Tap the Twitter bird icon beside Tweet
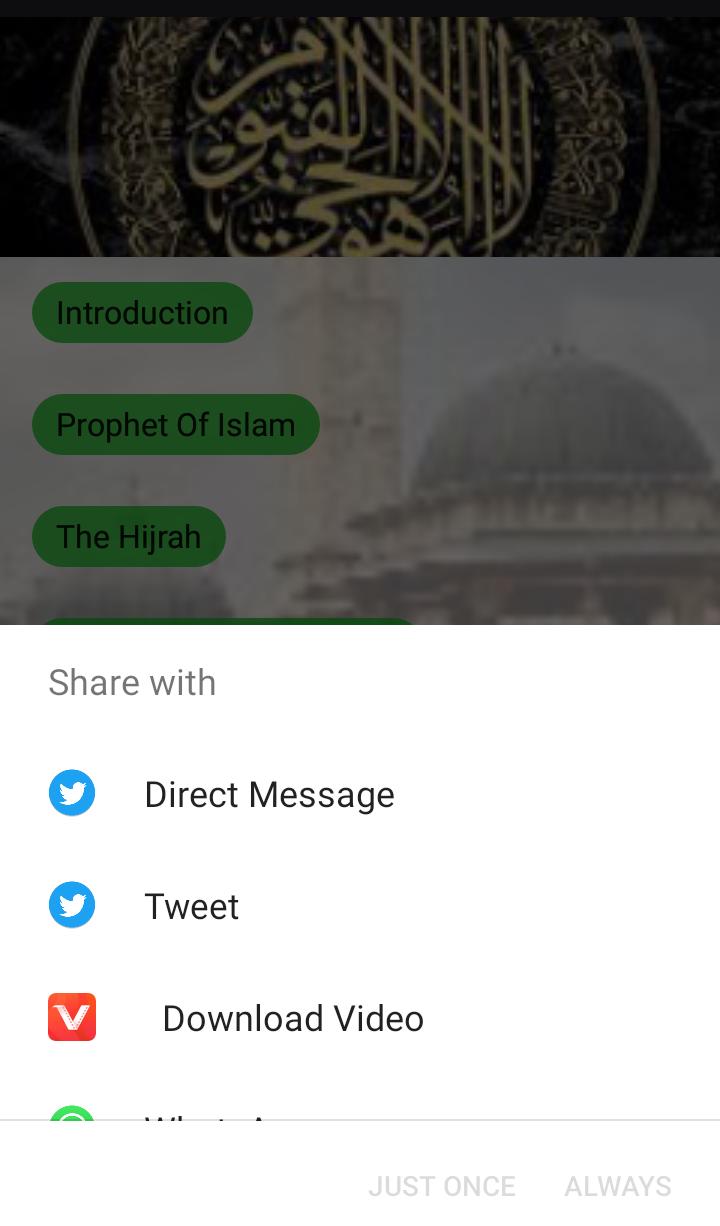This screenshot has width=720, height=1226. [72, 906]
